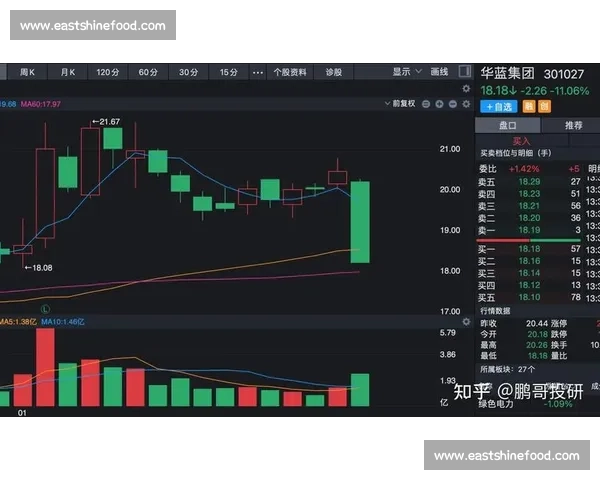Screen dimensions: 600x480
Task: Click the green circled L marker
Action: tap(45, 309)
